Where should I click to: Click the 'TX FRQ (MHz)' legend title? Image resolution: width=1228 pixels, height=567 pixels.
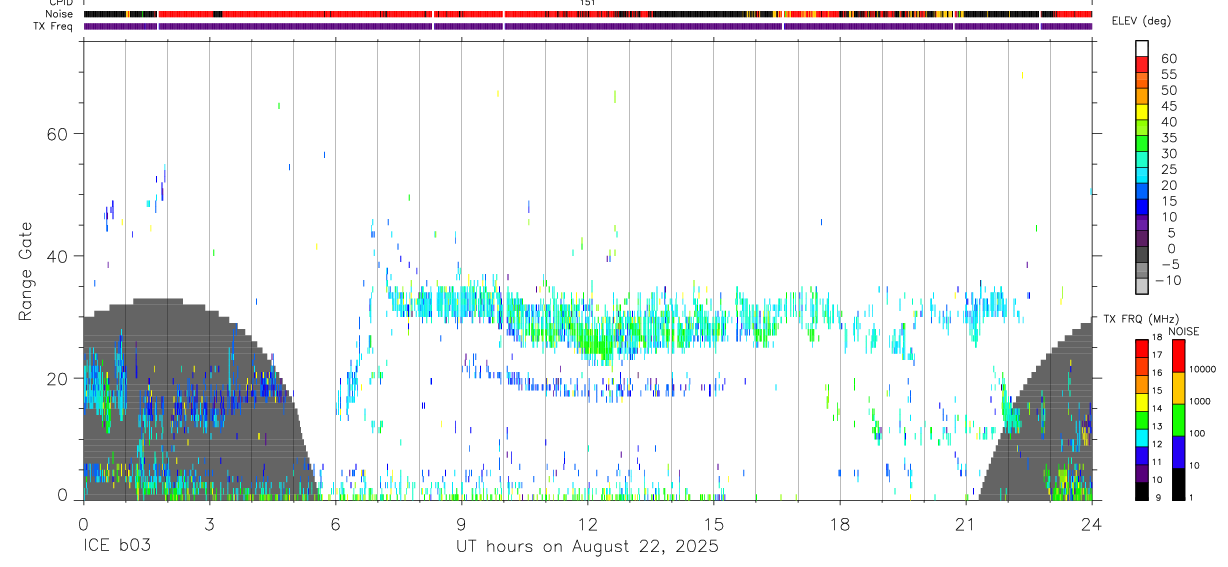pos(1142,319)
